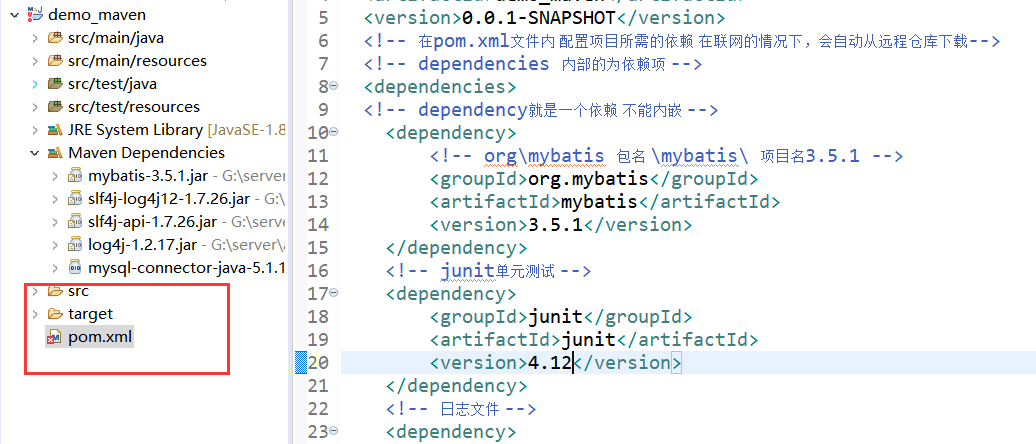Click the target folder icon
The image size is (1036, 444).
coord(56,314)
